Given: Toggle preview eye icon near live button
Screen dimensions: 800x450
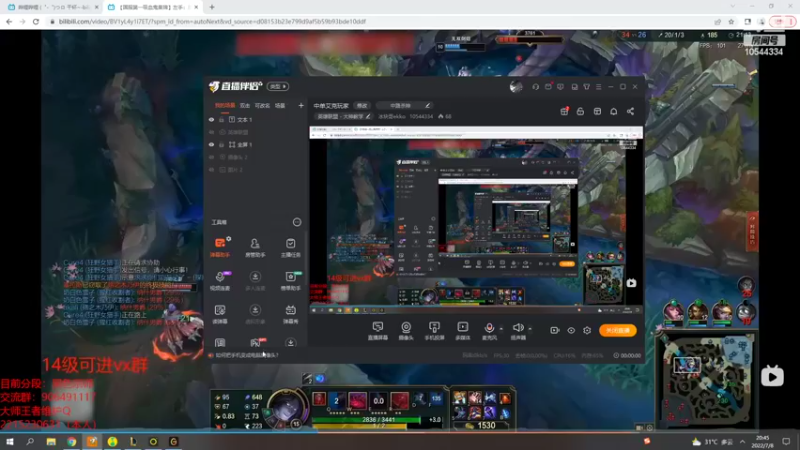Looking at the screenshot, I should pyautogui.click(x=571, y=330).
